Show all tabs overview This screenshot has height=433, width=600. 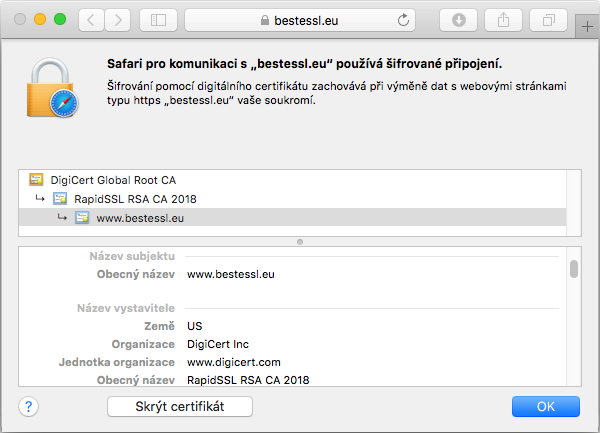tap(548, 20)
